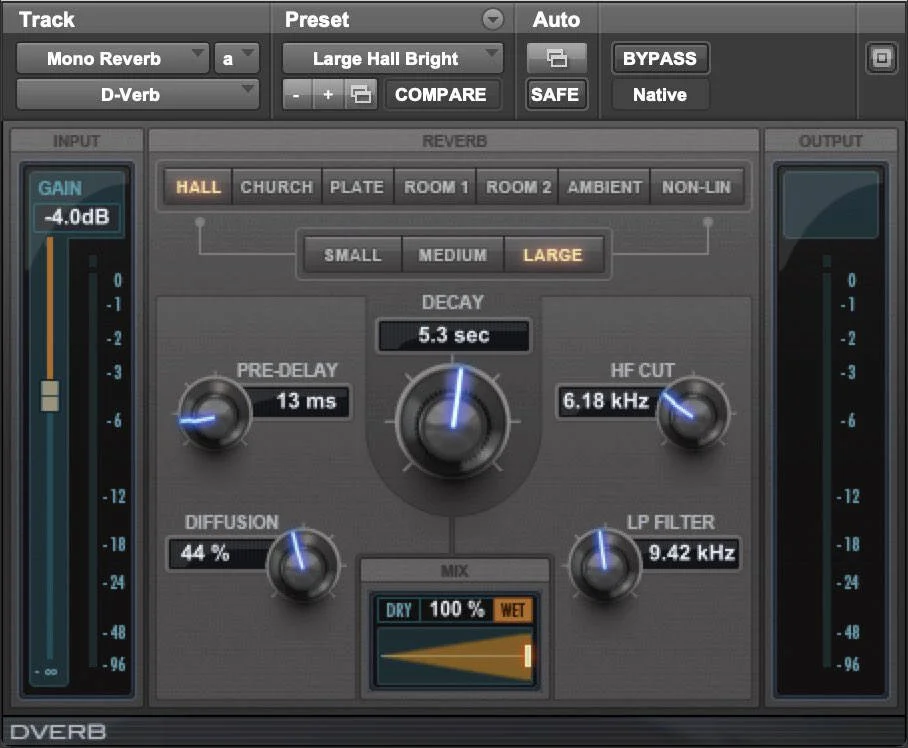Choose the NON-LIN reverb algorithm
Viewport: 908px width, 748px height.
(697, 187)
